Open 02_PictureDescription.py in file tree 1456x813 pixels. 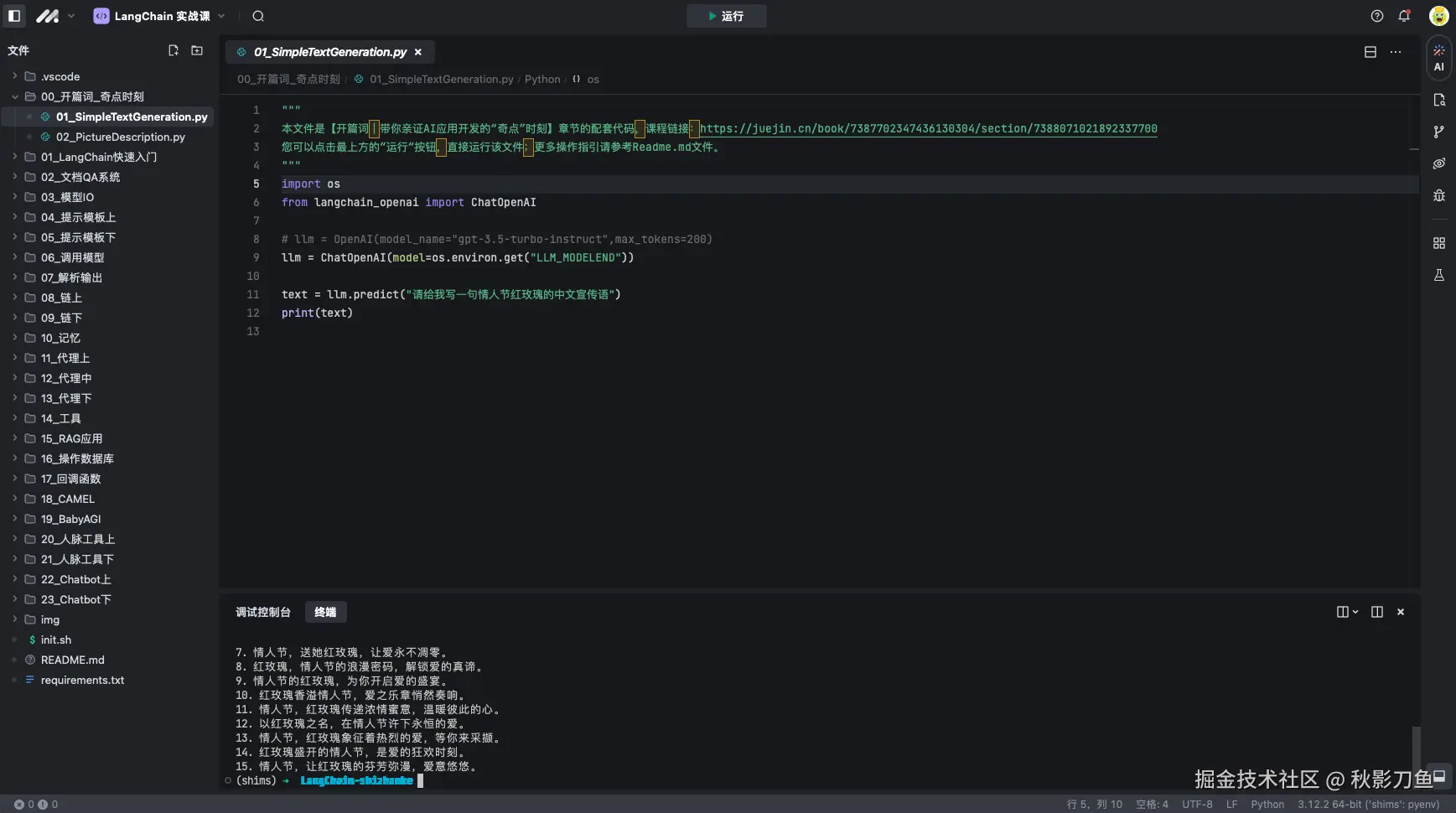tap(120, 137)
